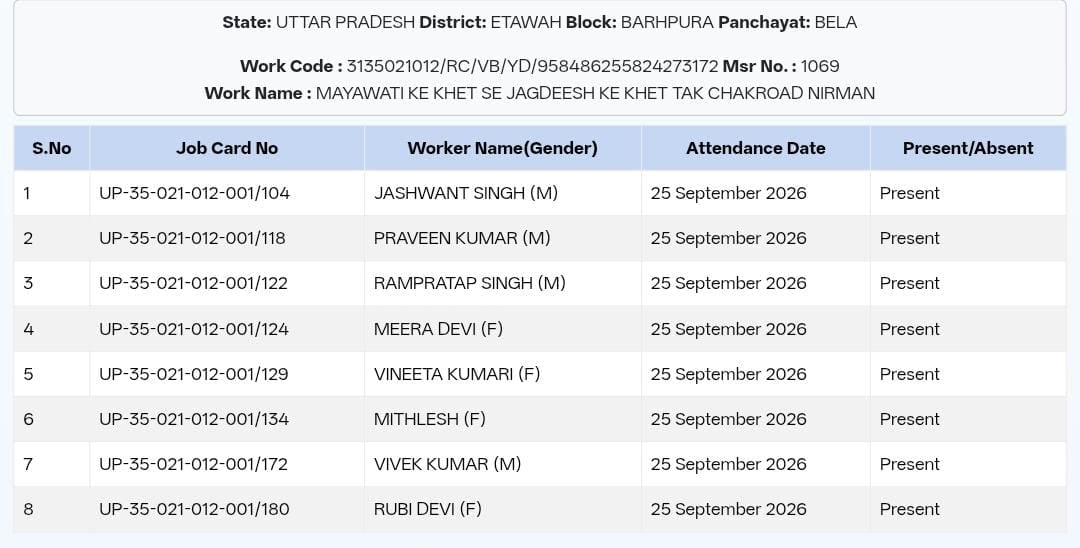Click the Work Code number text
The width and height of the screenshot is (1080, 548).
pyautogui.click(x=532, y=66)
